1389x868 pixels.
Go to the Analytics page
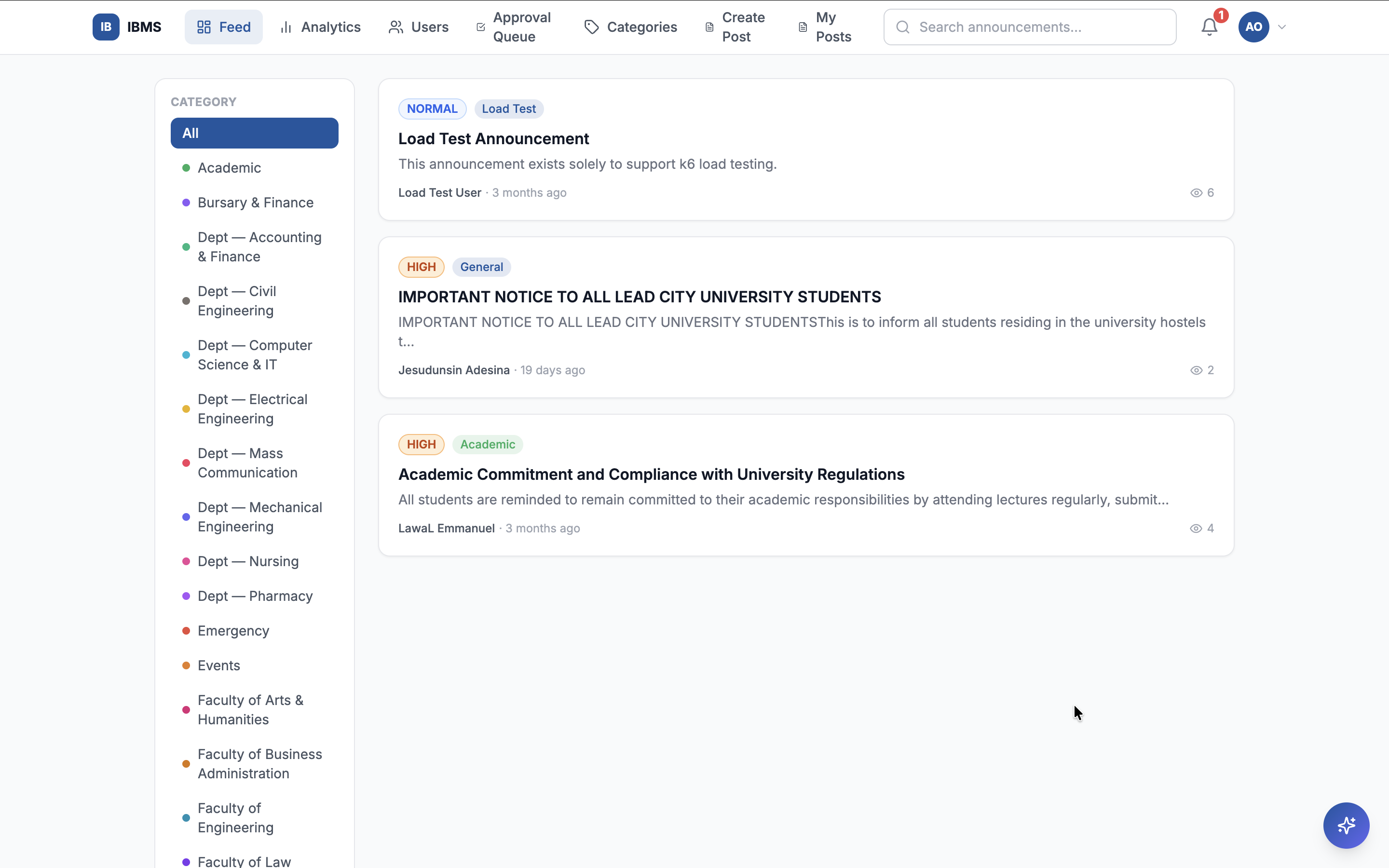(320, 27)
